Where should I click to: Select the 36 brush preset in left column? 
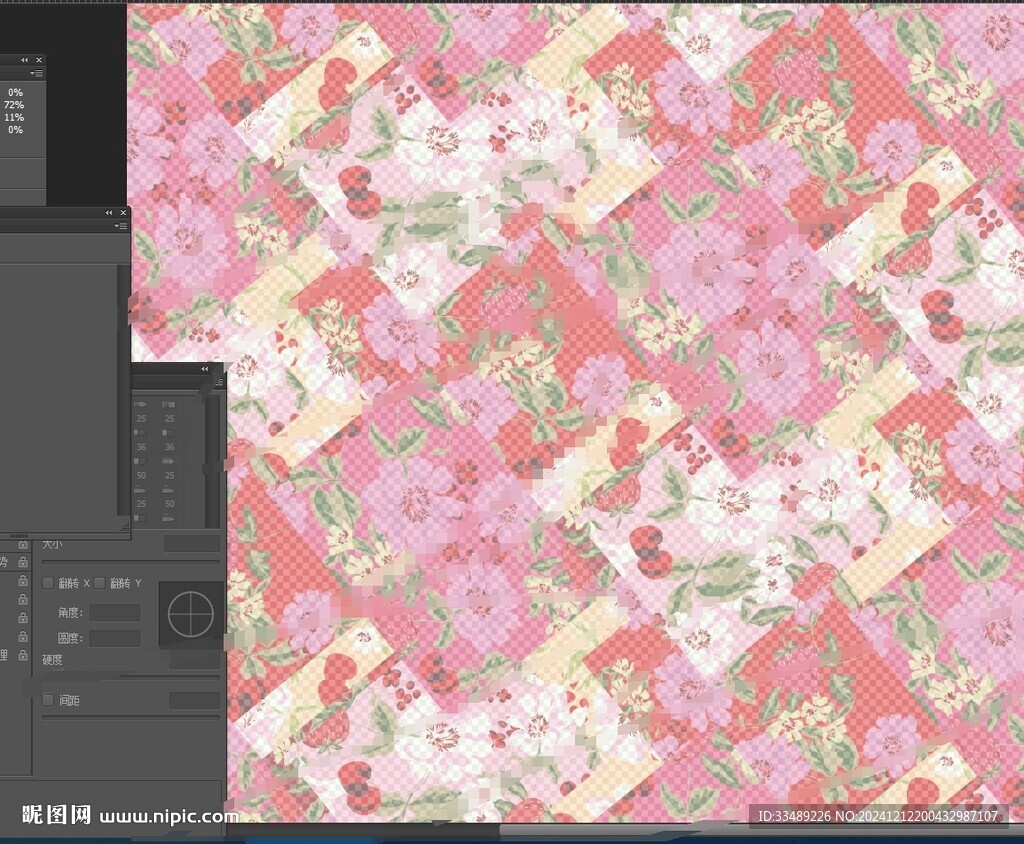tap(141, 441)
